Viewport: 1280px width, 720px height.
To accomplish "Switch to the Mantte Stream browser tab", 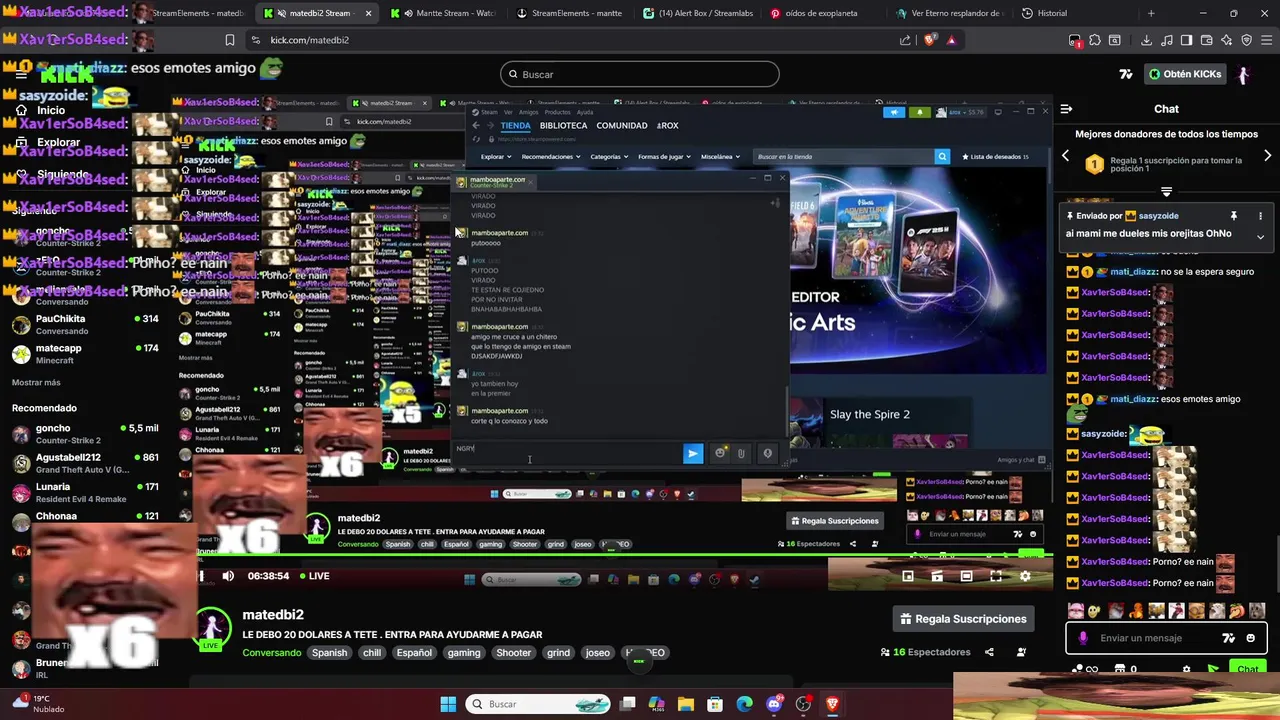I will coord(446,13).
